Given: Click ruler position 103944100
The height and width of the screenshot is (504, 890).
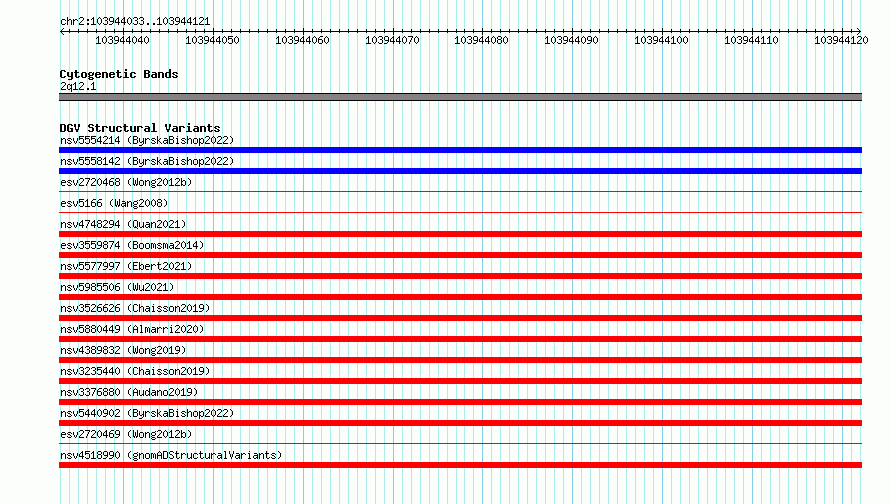Looking at the screenshot, I should [661, 40].
